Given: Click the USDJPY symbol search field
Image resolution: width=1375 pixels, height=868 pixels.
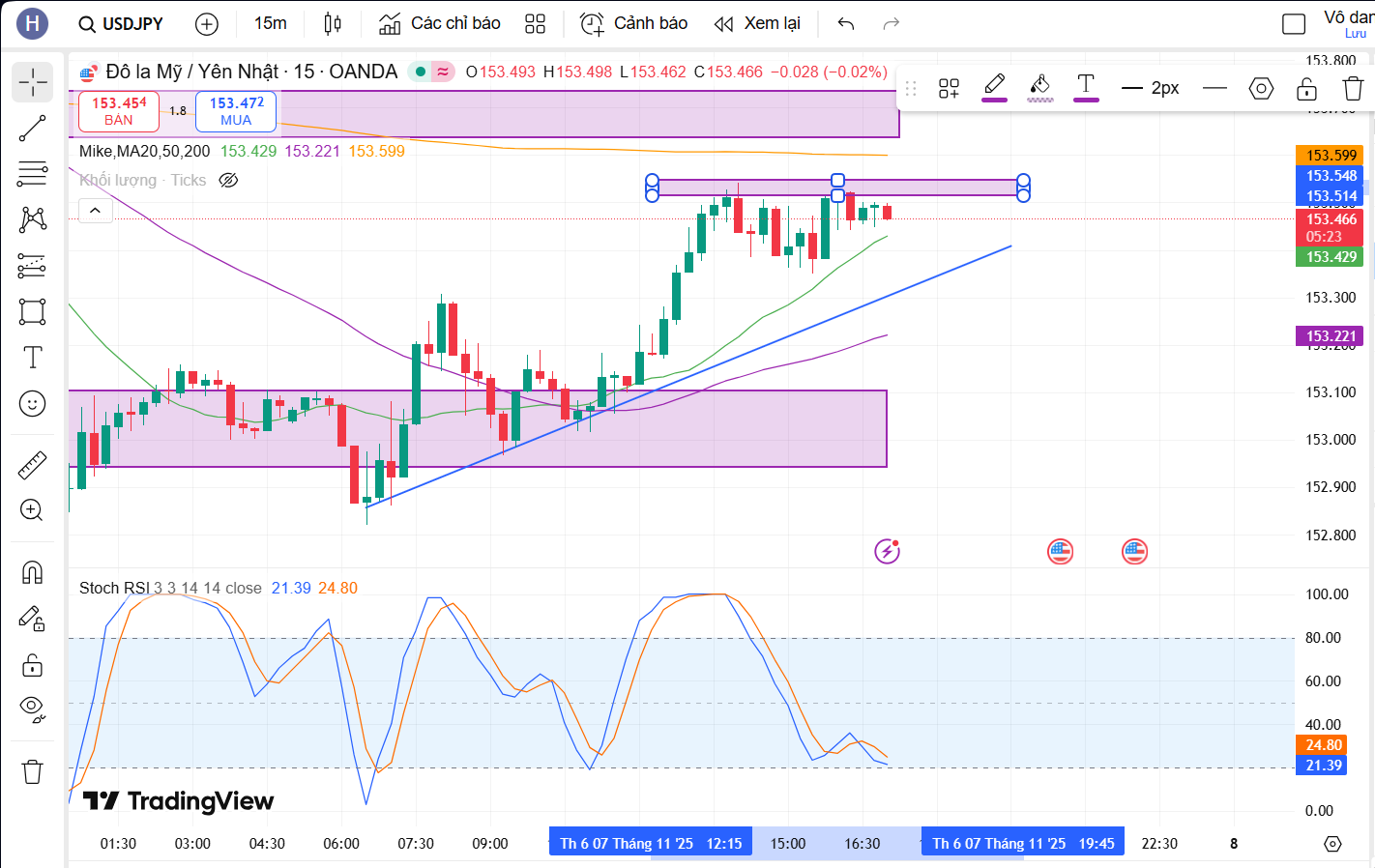Looking at the screenshot, I should pyautogui.click(x=121, y=23).
